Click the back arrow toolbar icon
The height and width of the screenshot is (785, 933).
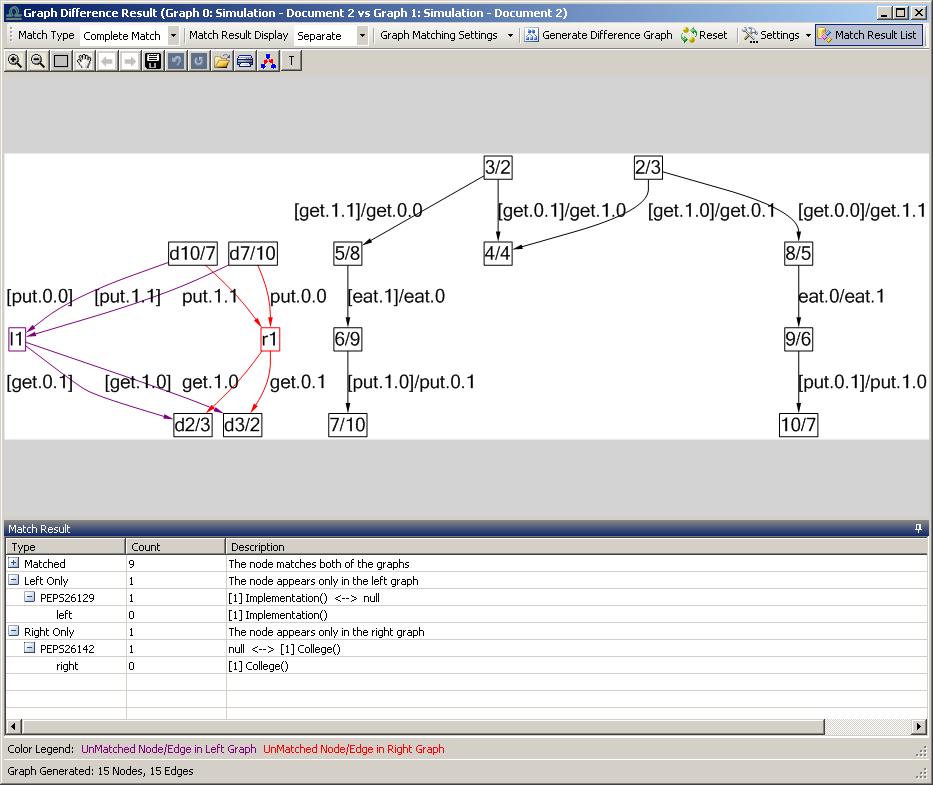point(107,61)
